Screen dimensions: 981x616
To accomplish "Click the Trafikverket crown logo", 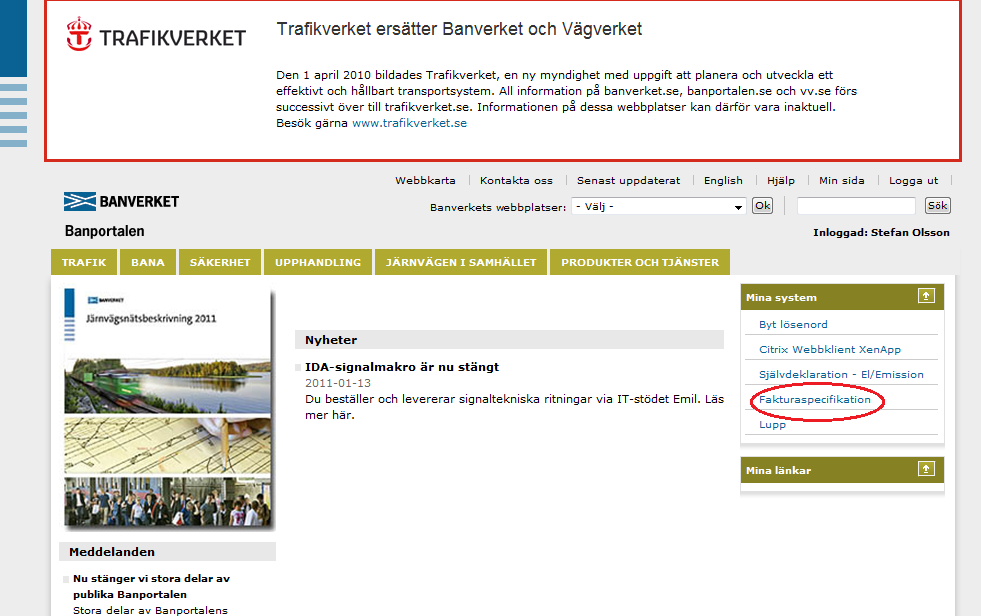I will point(79,34).
